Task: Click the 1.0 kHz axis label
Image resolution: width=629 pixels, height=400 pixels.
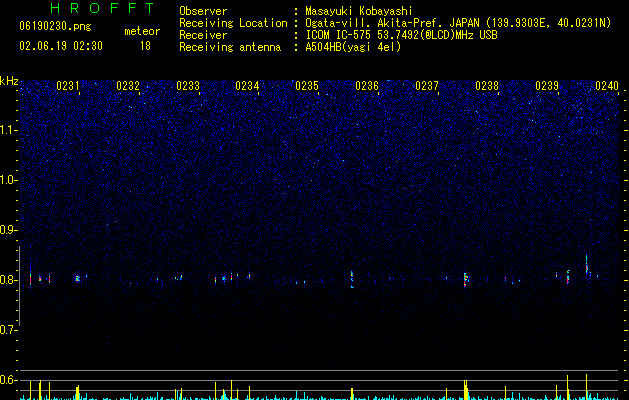Action: click(9, 180)
